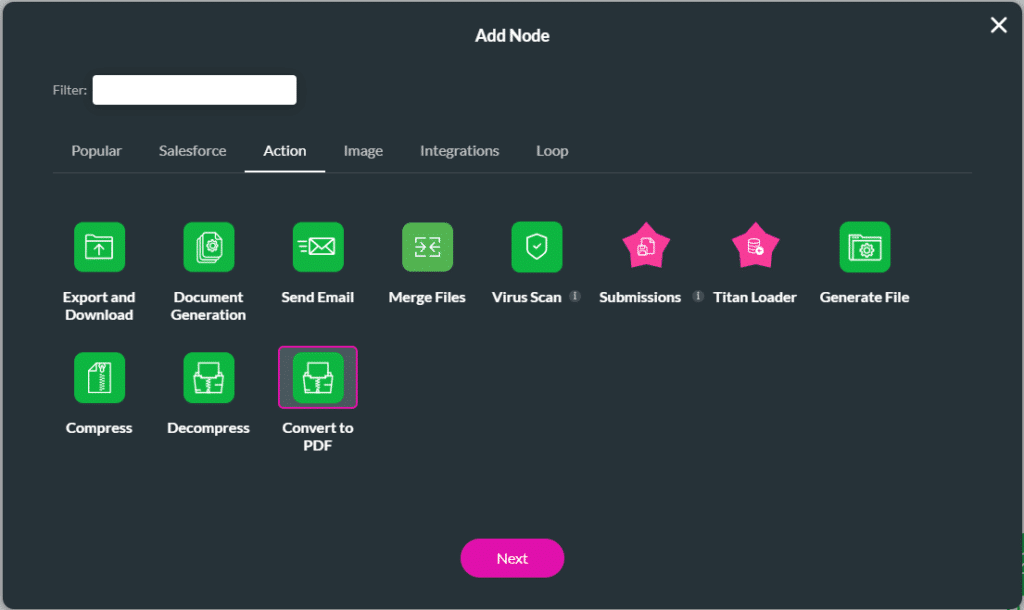Choose the Compress node icon
Screen dimensions: 1024x610
click(x=99, y=377)
